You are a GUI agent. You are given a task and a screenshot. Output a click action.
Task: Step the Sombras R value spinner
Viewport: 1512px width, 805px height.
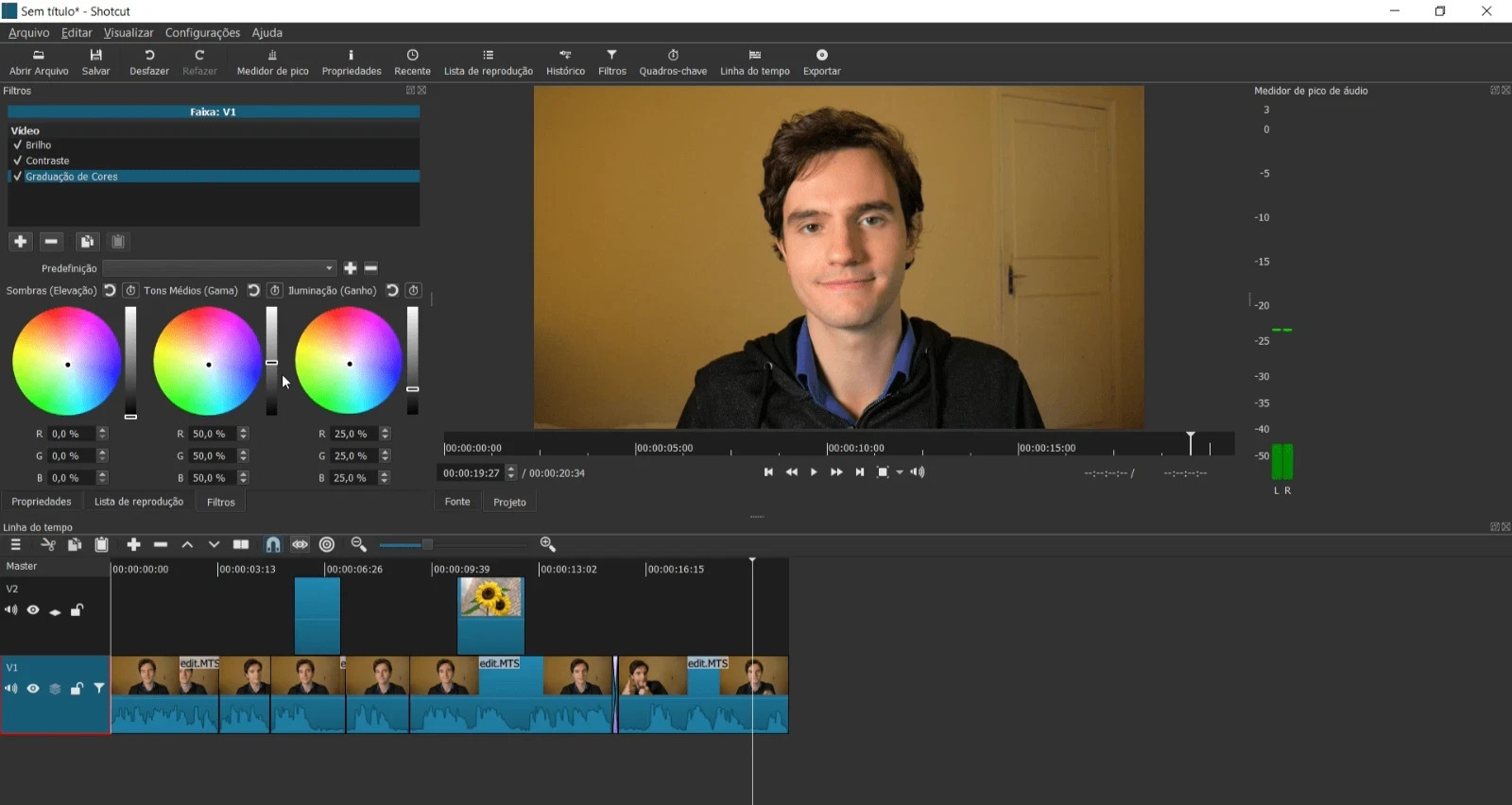coord(102,434)
